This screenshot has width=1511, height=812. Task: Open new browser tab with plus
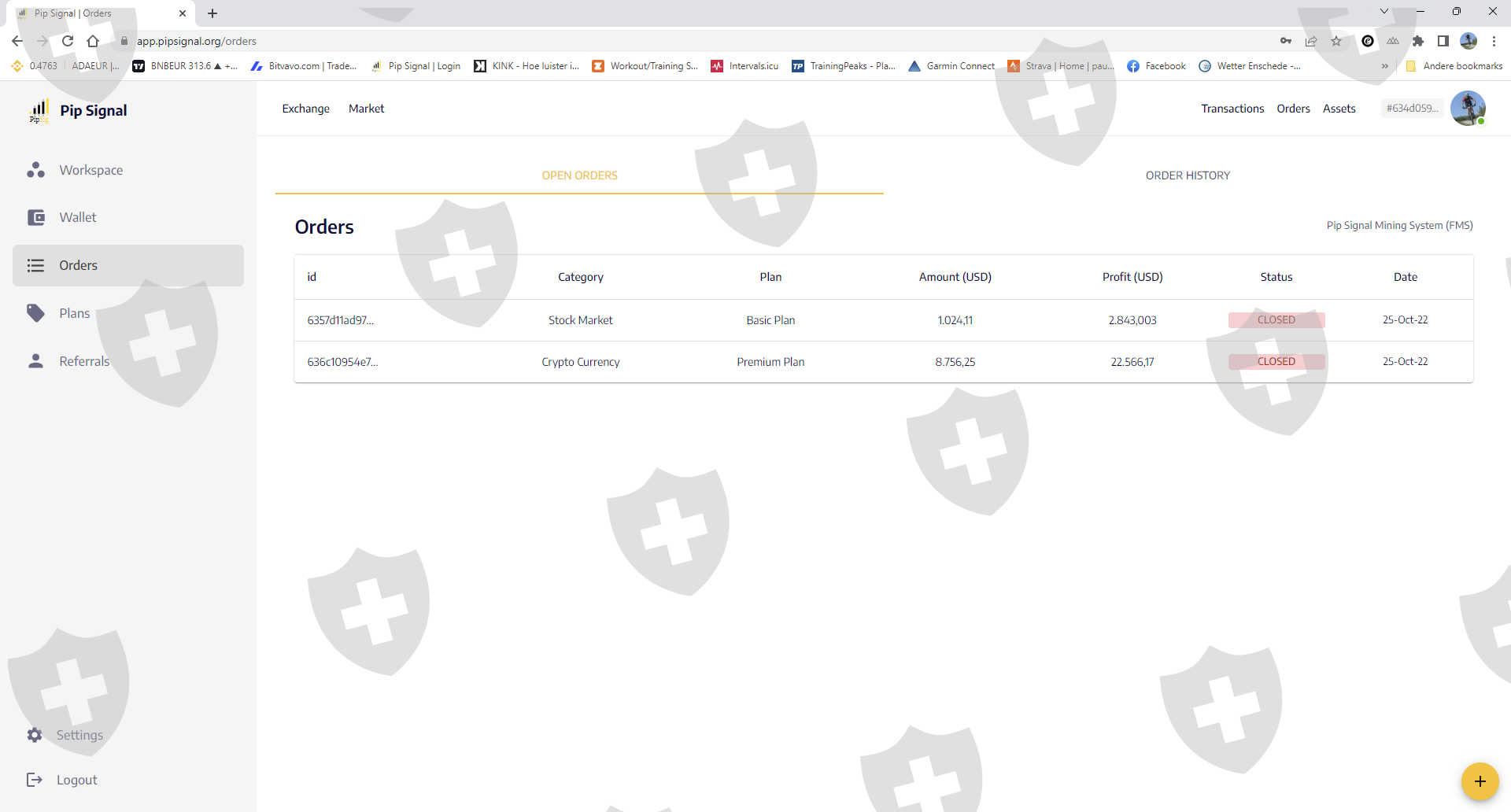[212, 13]
